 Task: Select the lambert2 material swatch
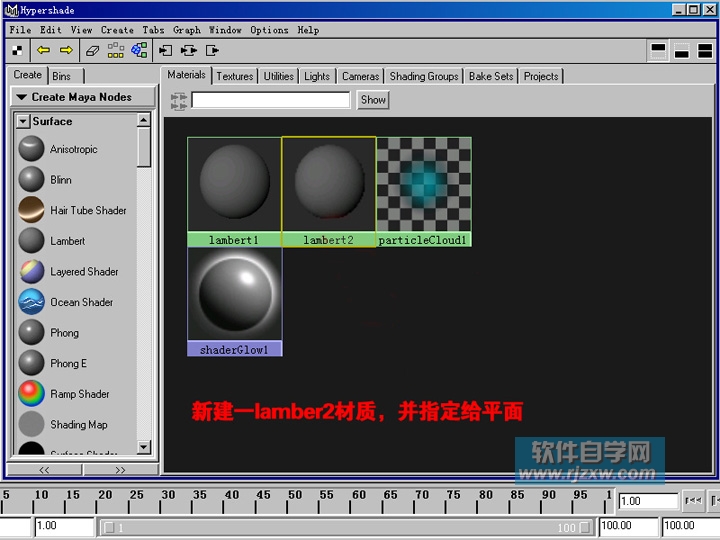329,192
